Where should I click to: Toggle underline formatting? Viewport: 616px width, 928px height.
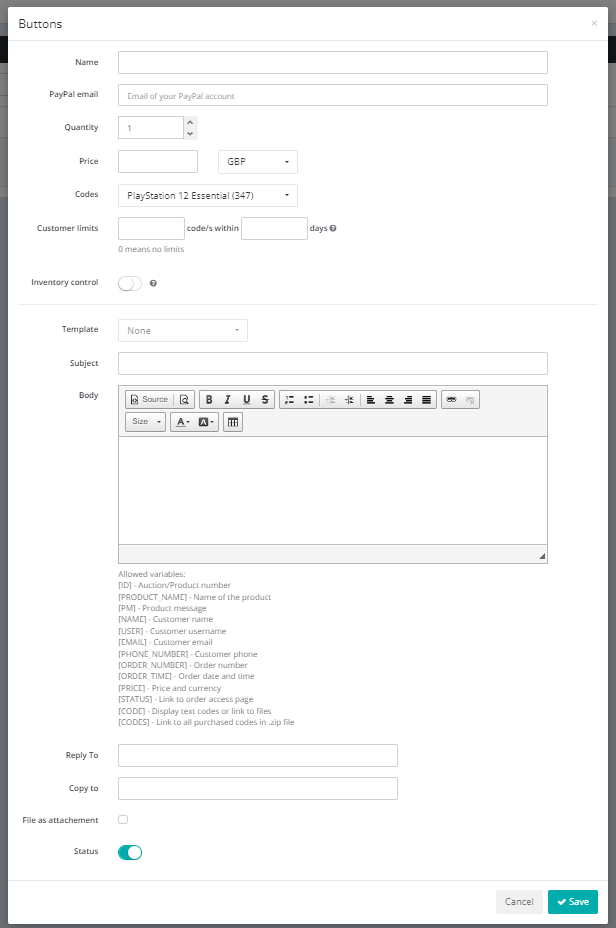[x=246, y=399]
